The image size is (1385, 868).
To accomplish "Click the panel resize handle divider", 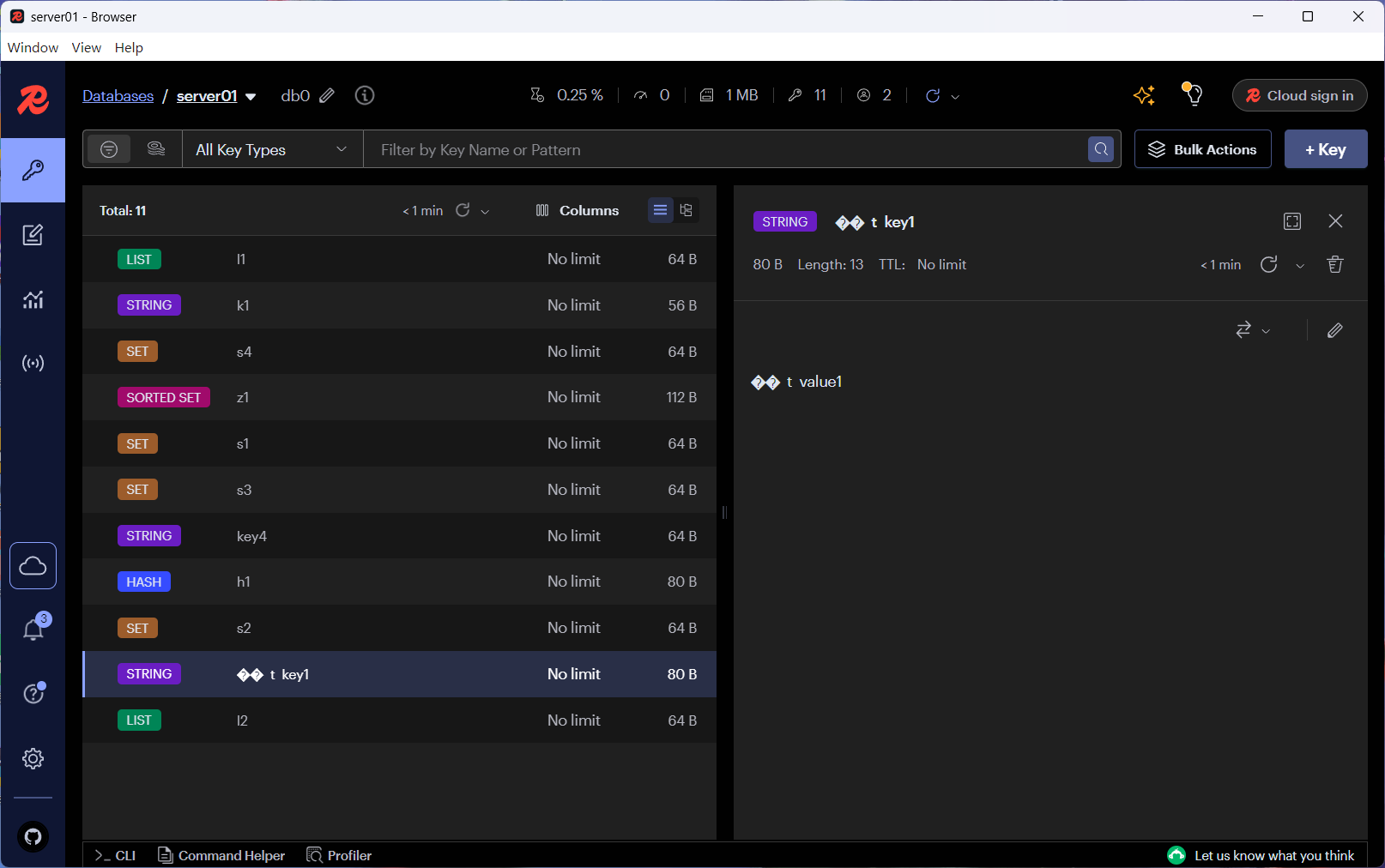I will click(724, 512).
